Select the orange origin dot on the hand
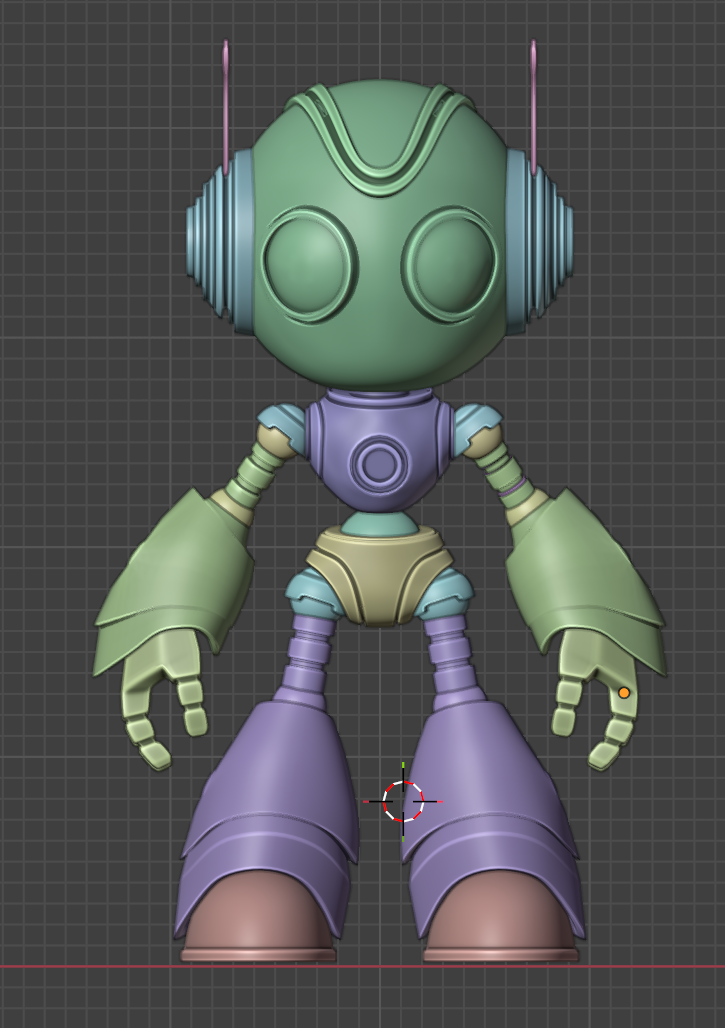 click(x=624, y=692)
